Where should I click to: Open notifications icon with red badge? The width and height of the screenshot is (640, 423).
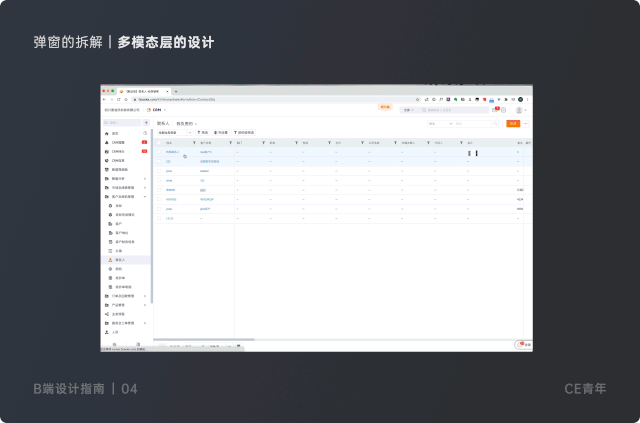tap(496, 110)
